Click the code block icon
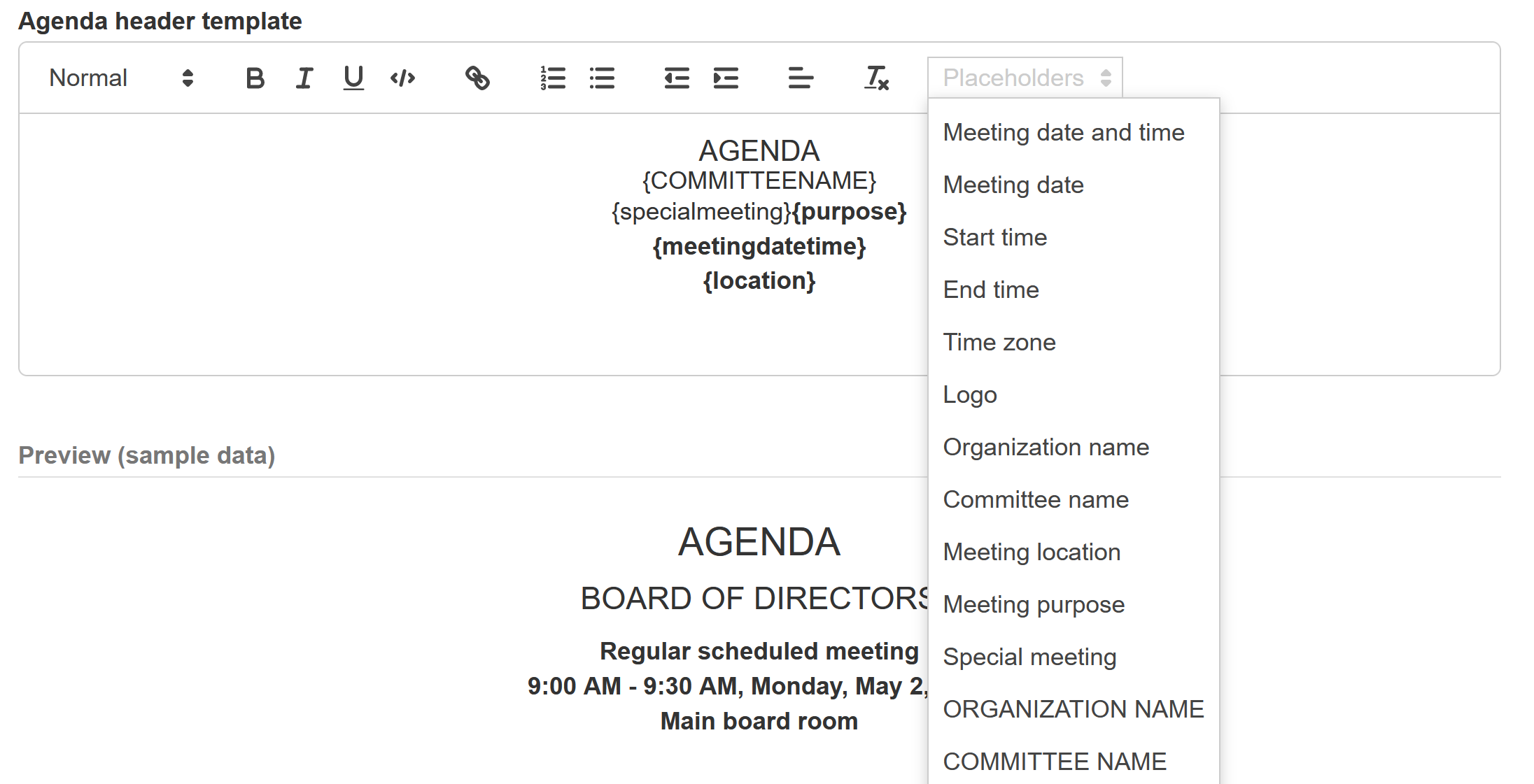 pos(402,78)
